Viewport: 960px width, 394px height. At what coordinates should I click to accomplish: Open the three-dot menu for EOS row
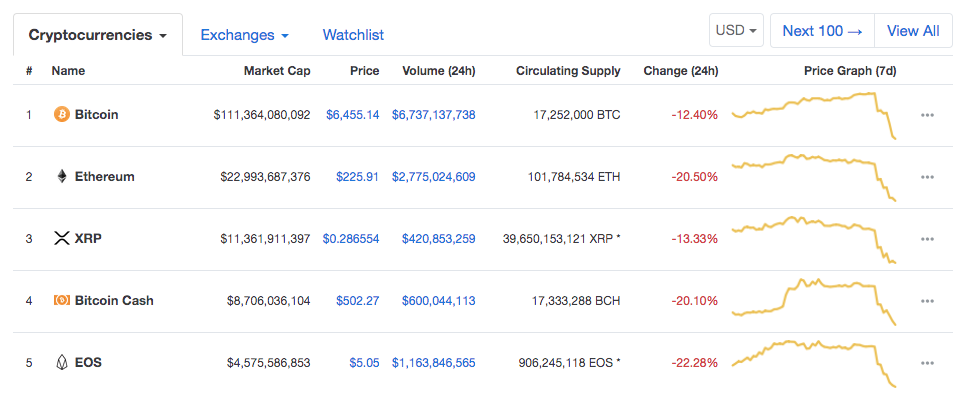[927, 363]
